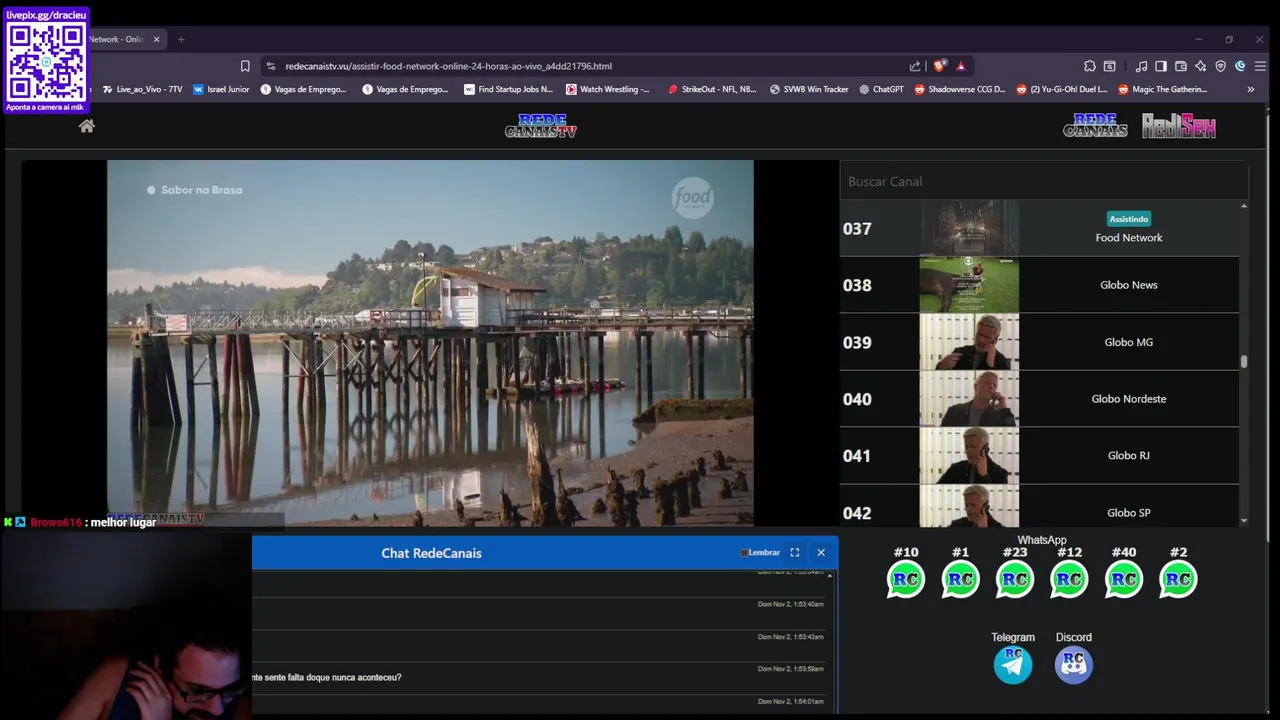This screenshot has height=720, width=1280.
Task: Click the Assistindo badge on Food Network
Action: click(1129, 219)
